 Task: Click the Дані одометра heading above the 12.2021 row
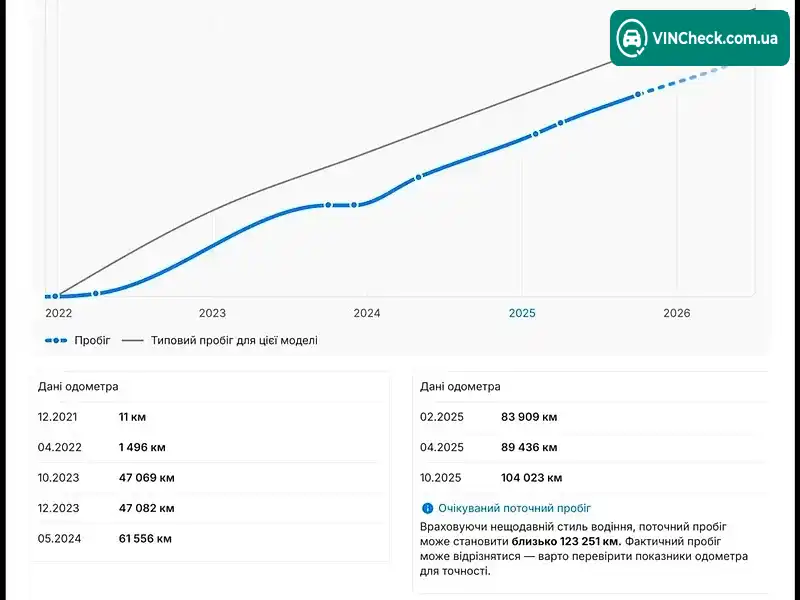78,386
